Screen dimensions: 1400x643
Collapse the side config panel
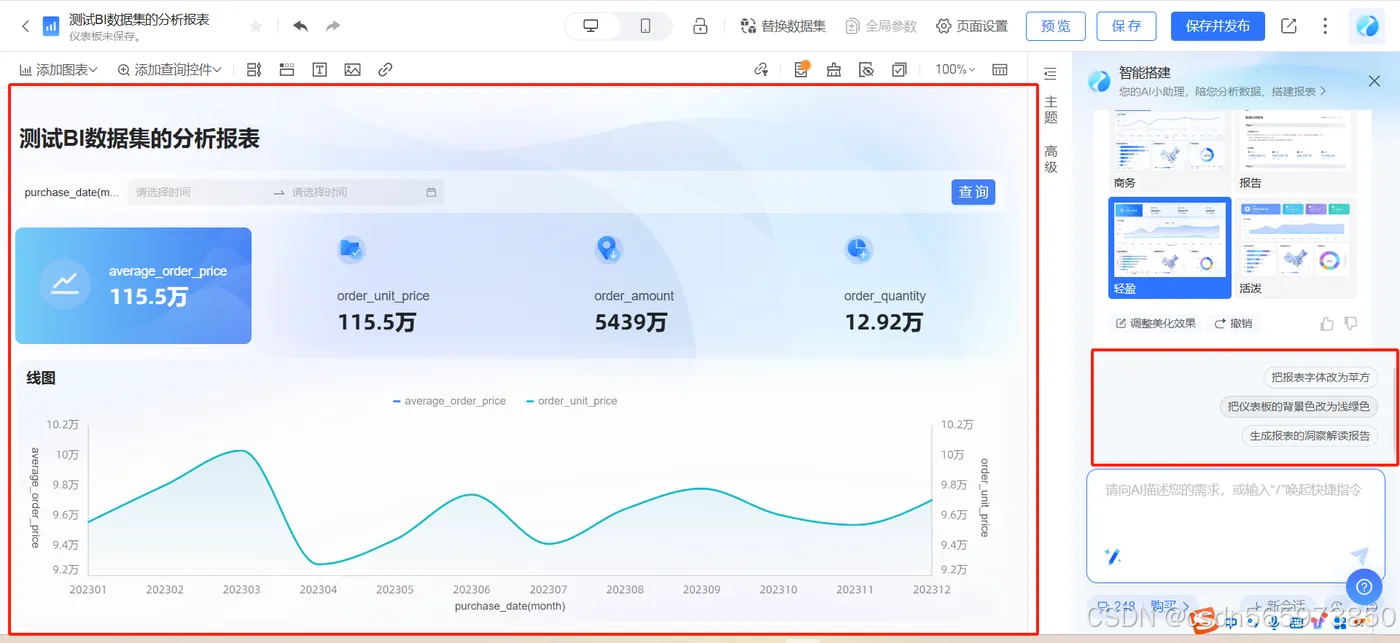(1050, 74)
